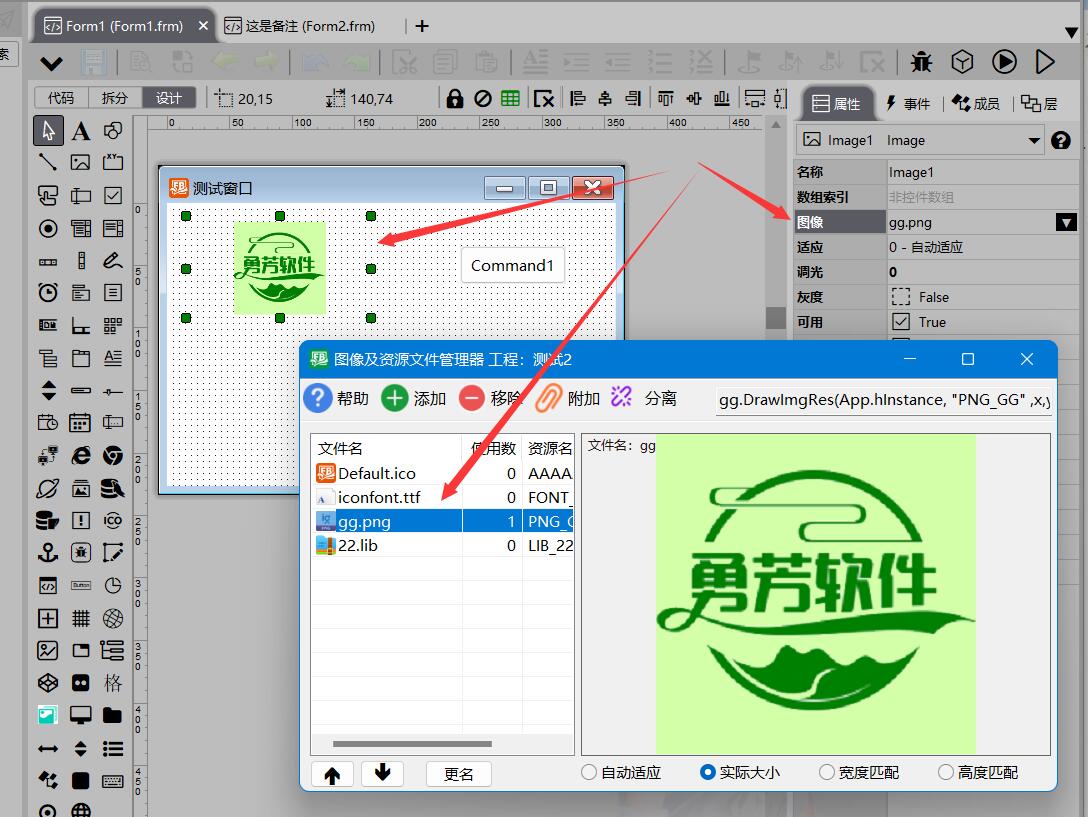Click the bug debug icon in toolbar
This screenshot has height=817, width=1088.
click(921, 62)
